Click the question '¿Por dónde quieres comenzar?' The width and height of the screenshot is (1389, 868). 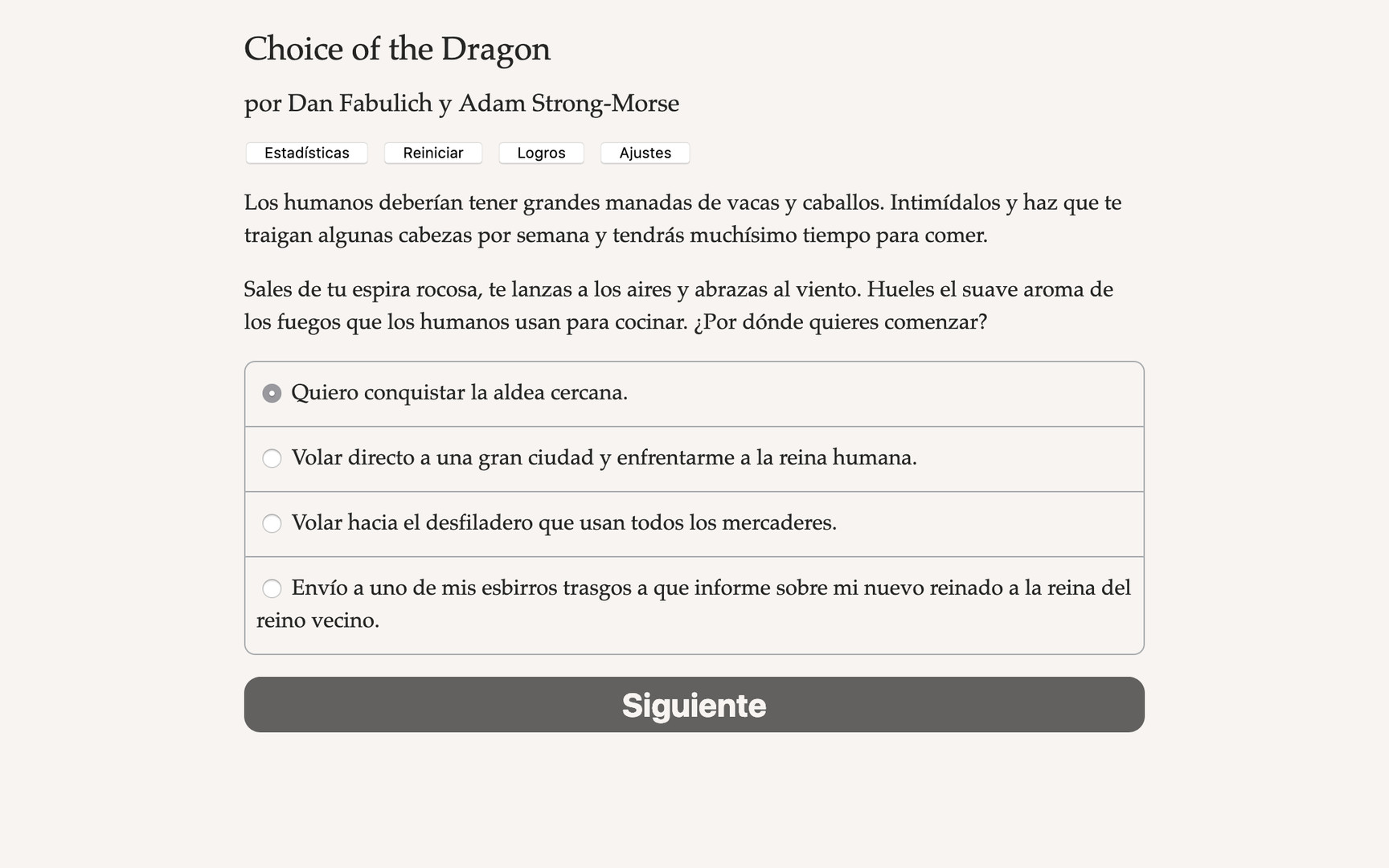840,322
